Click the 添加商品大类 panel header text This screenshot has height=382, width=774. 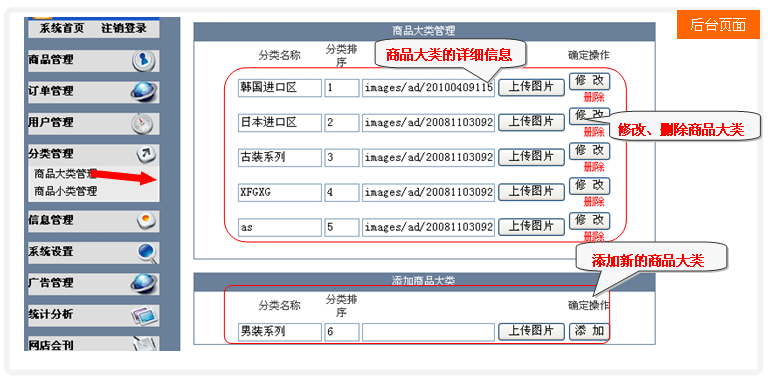(424, 281)
